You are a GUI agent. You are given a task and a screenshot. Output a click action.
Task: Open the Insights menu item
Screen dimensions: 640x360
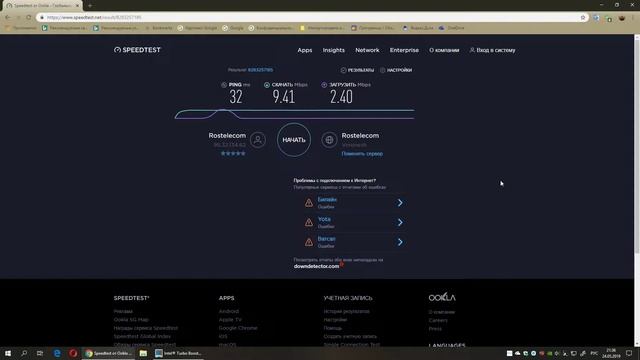click(333, 50)
